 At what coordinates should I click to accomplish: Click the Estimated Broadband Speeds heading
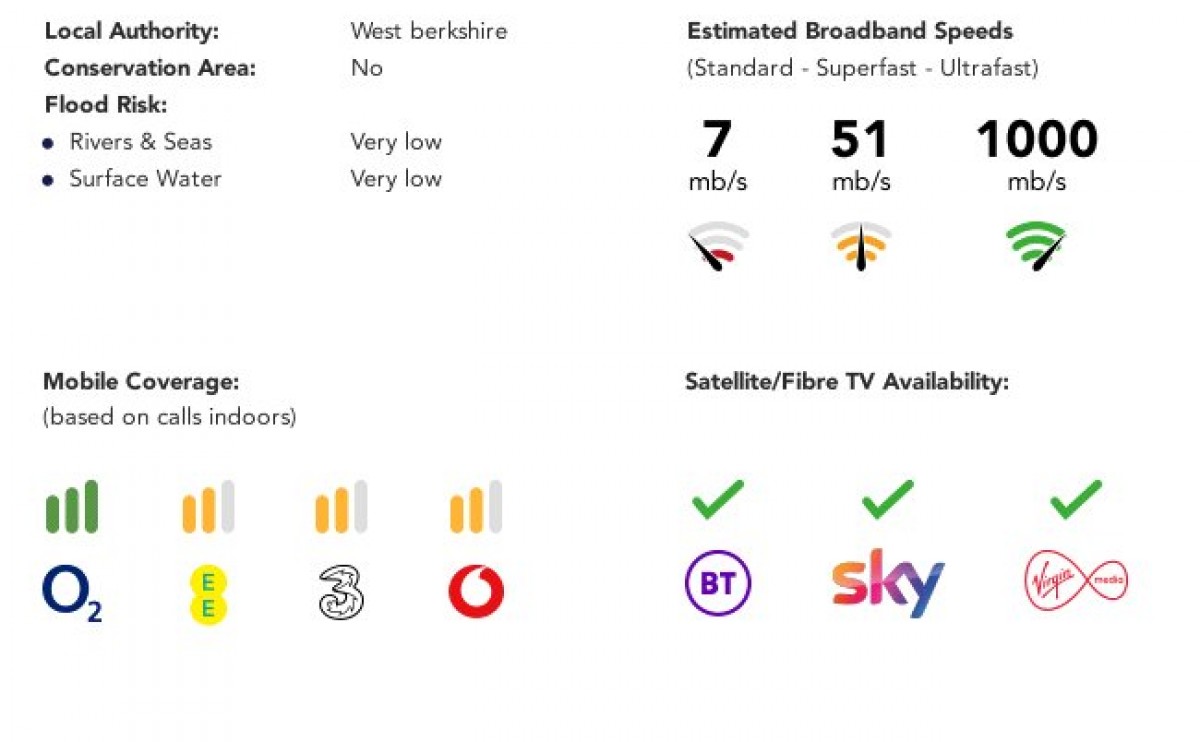pos(850,31)
